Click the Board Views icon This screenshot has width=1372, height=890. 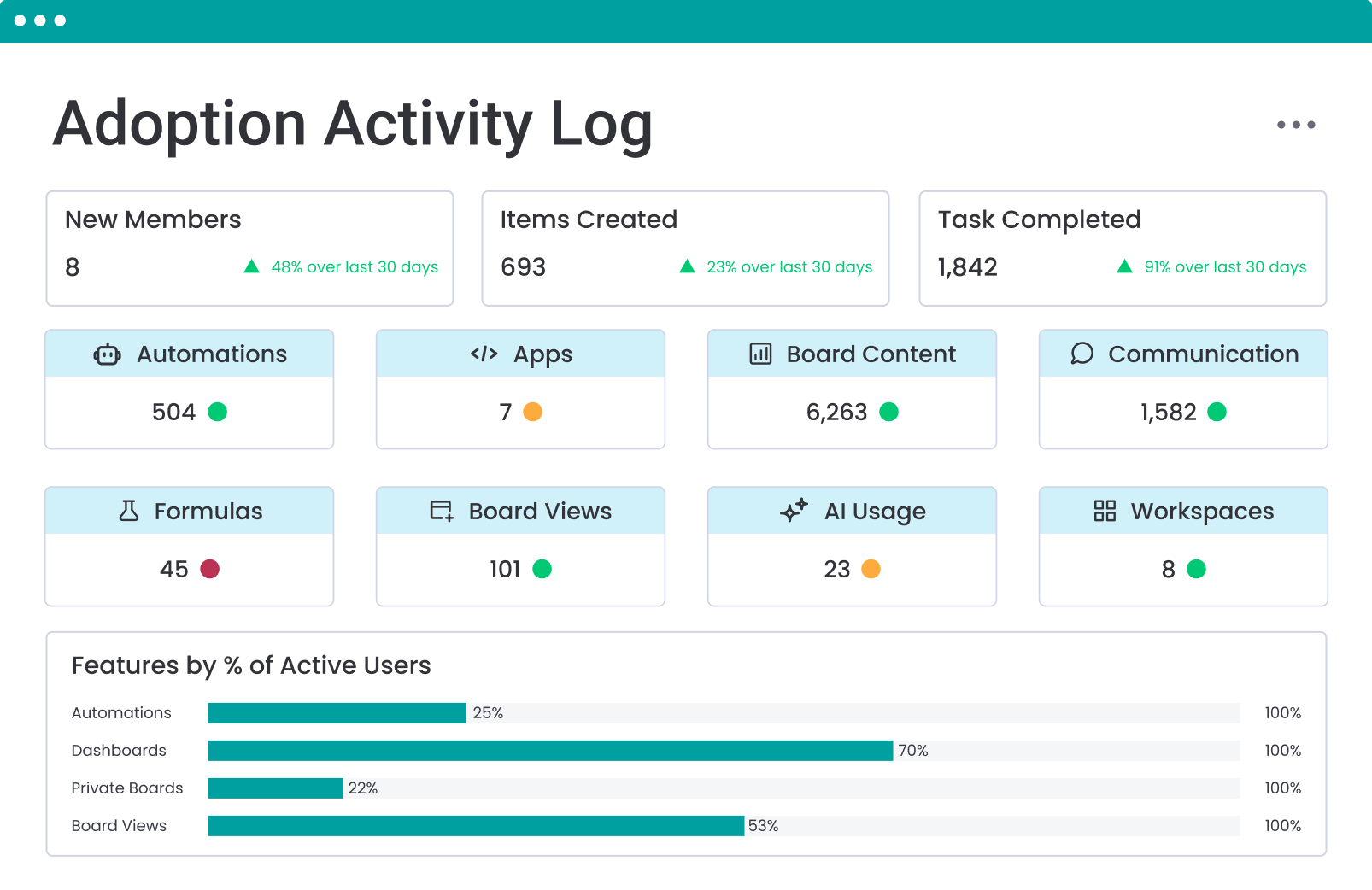click(441, 511)
